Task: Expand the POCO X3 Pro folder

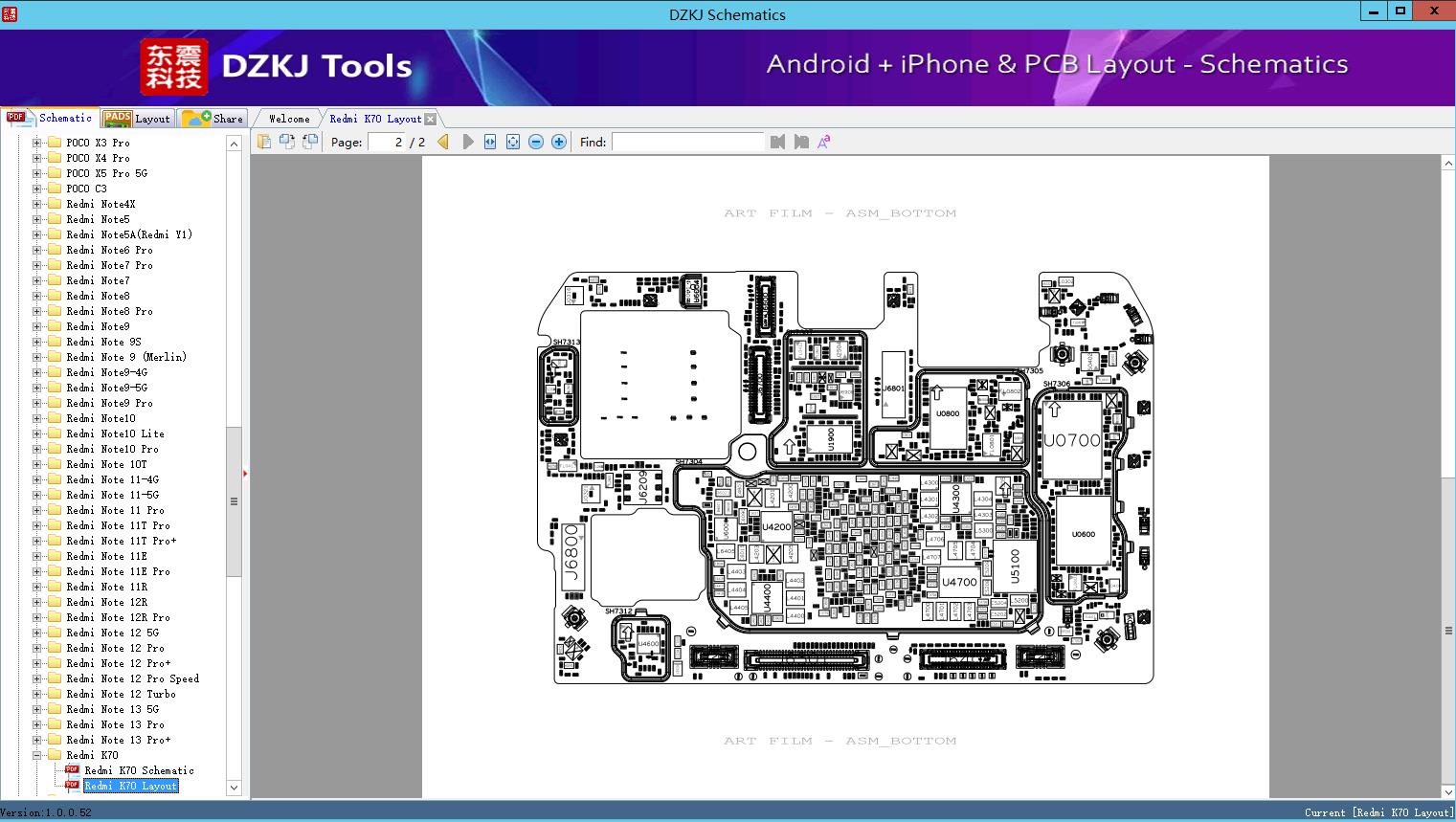Action: (x=36, y=143)
